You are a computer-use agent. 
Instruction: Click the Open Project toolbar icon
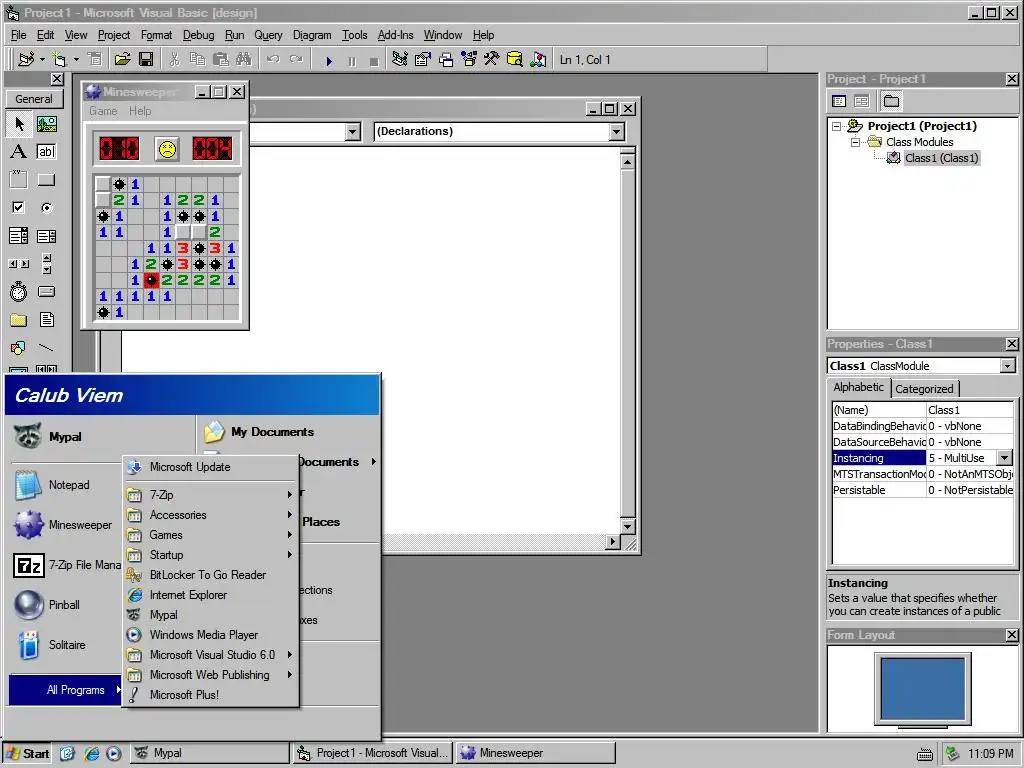click(x=122, y=60)
